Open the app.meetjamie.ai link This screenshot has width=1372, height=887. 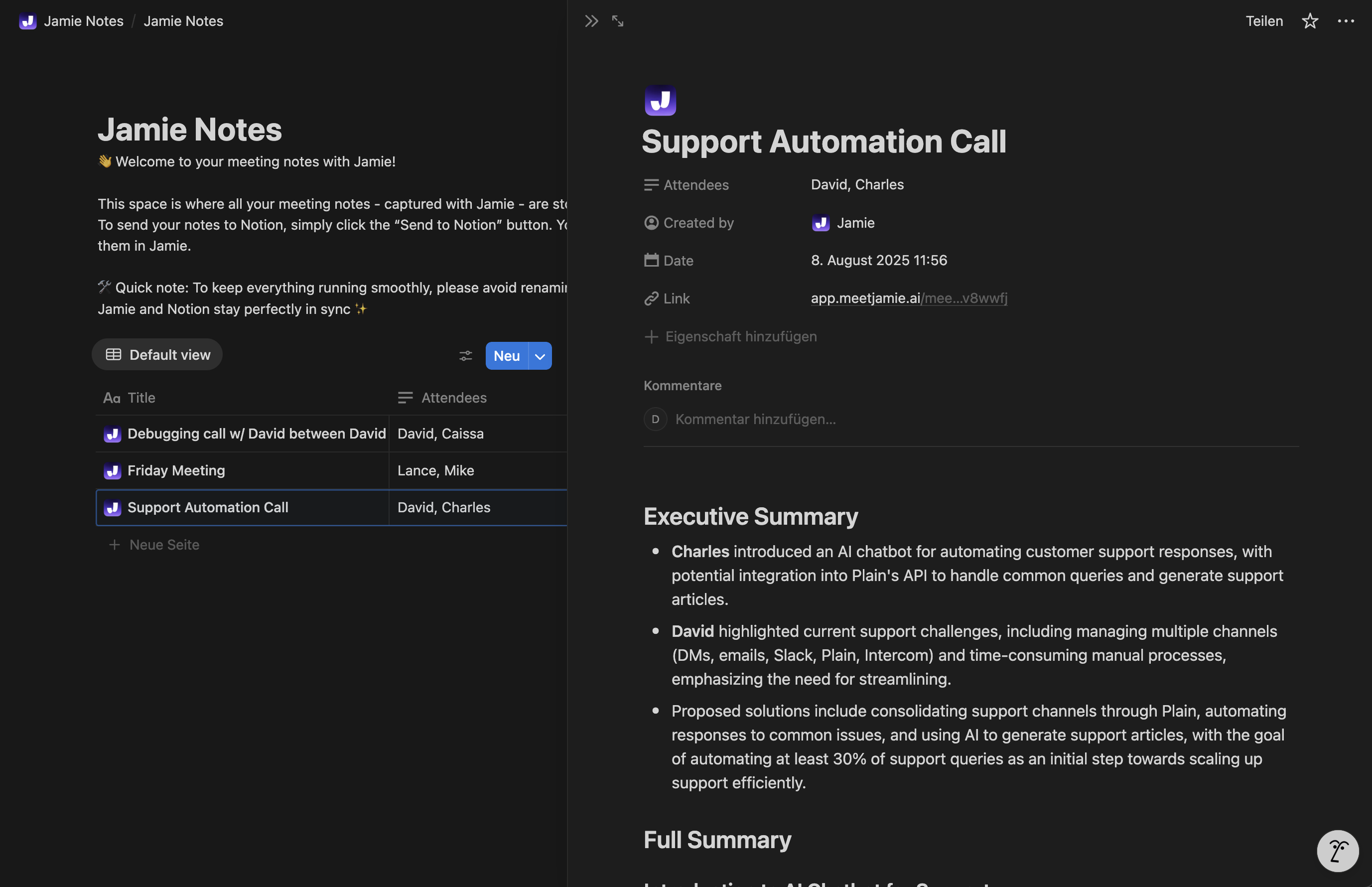pos(909,298)
